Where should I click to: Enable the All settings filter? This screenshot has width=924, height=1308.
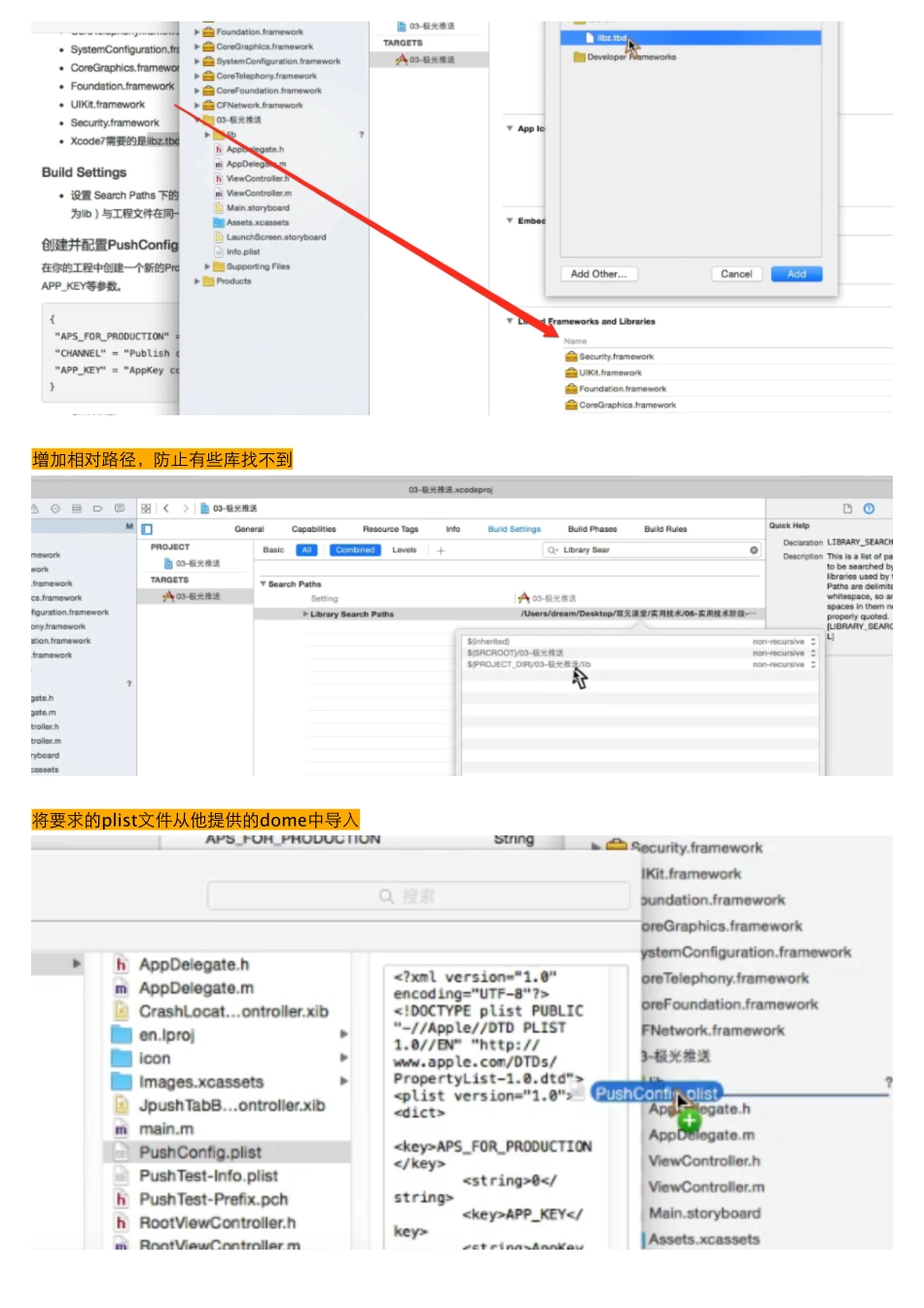coord(306,550)
